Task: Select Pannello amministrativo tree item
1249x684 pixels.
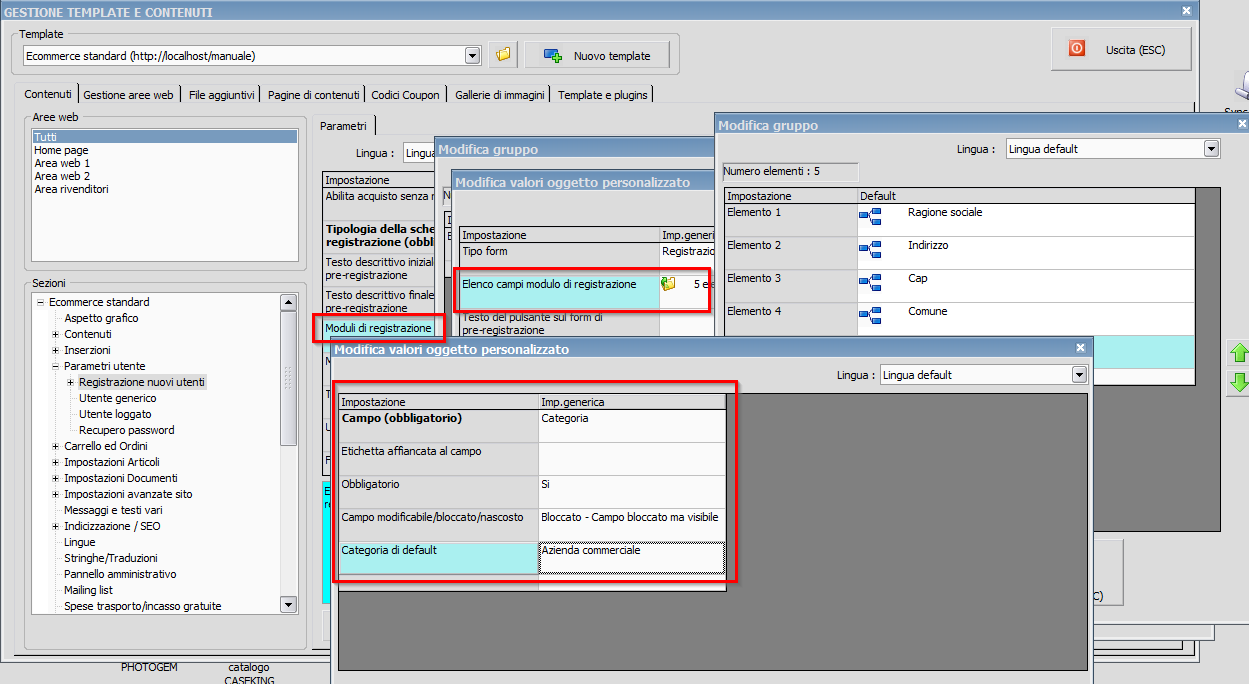Action: (120, 574)
